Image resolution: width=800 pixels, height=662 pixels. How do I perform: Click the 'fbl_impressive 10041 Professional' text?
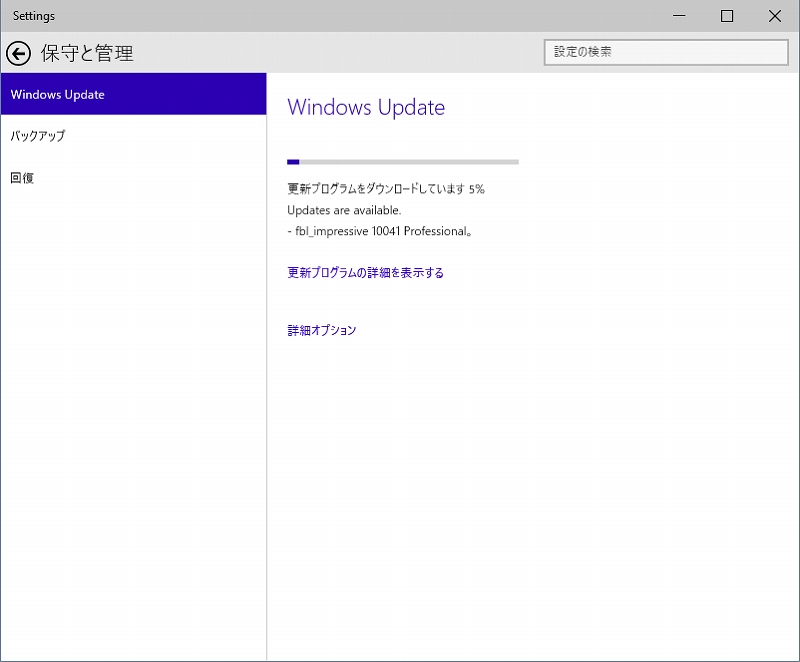click(381, 232)
